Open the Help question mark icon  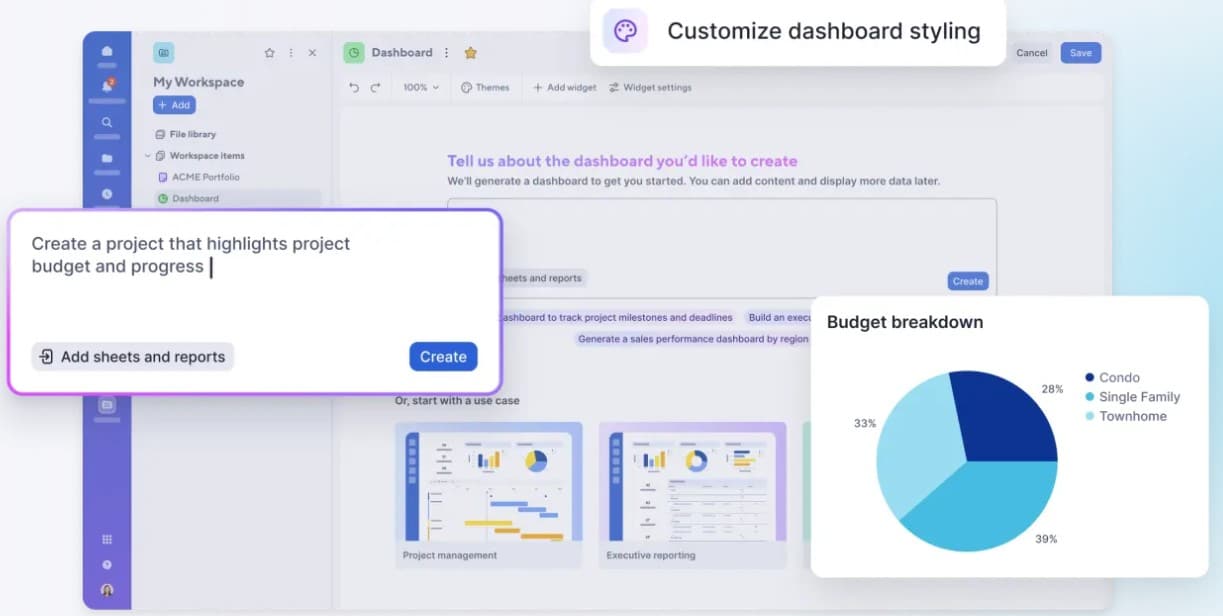point(107,564)
